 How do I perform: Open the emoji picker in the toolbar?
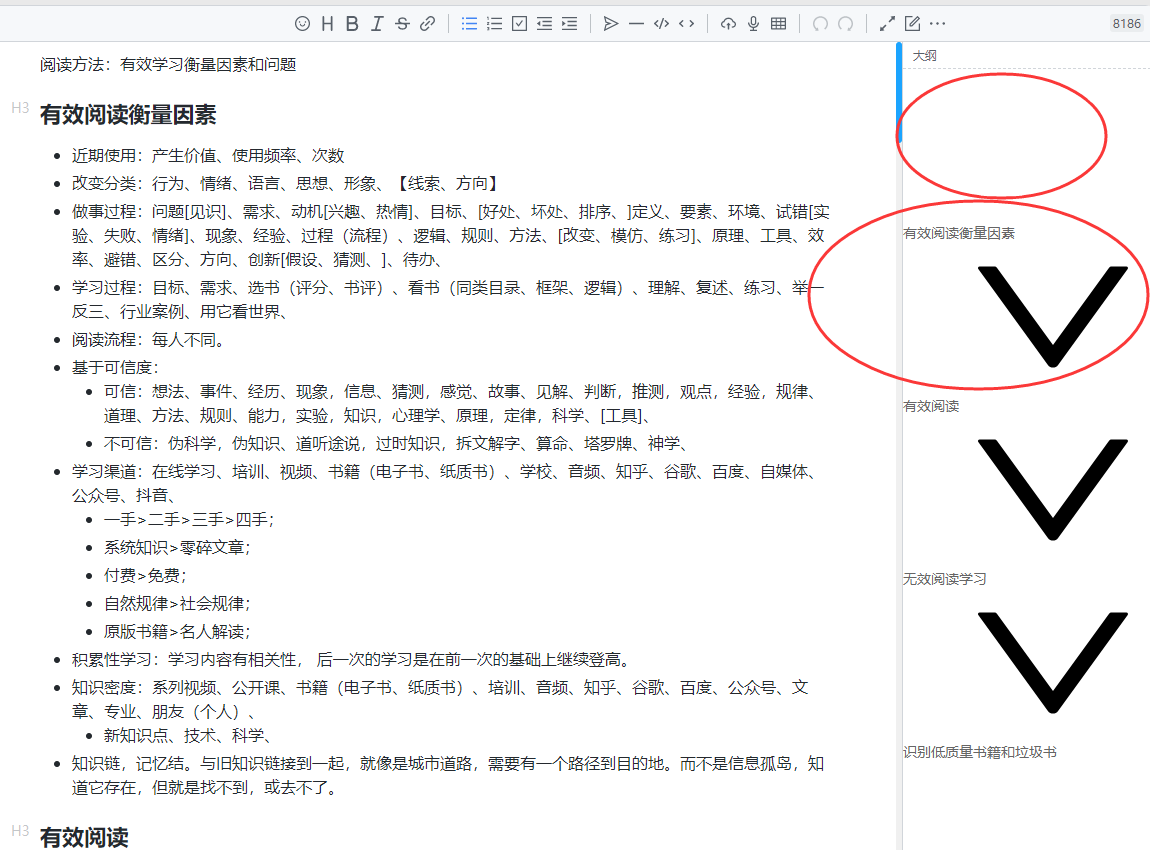click(302, 23)
